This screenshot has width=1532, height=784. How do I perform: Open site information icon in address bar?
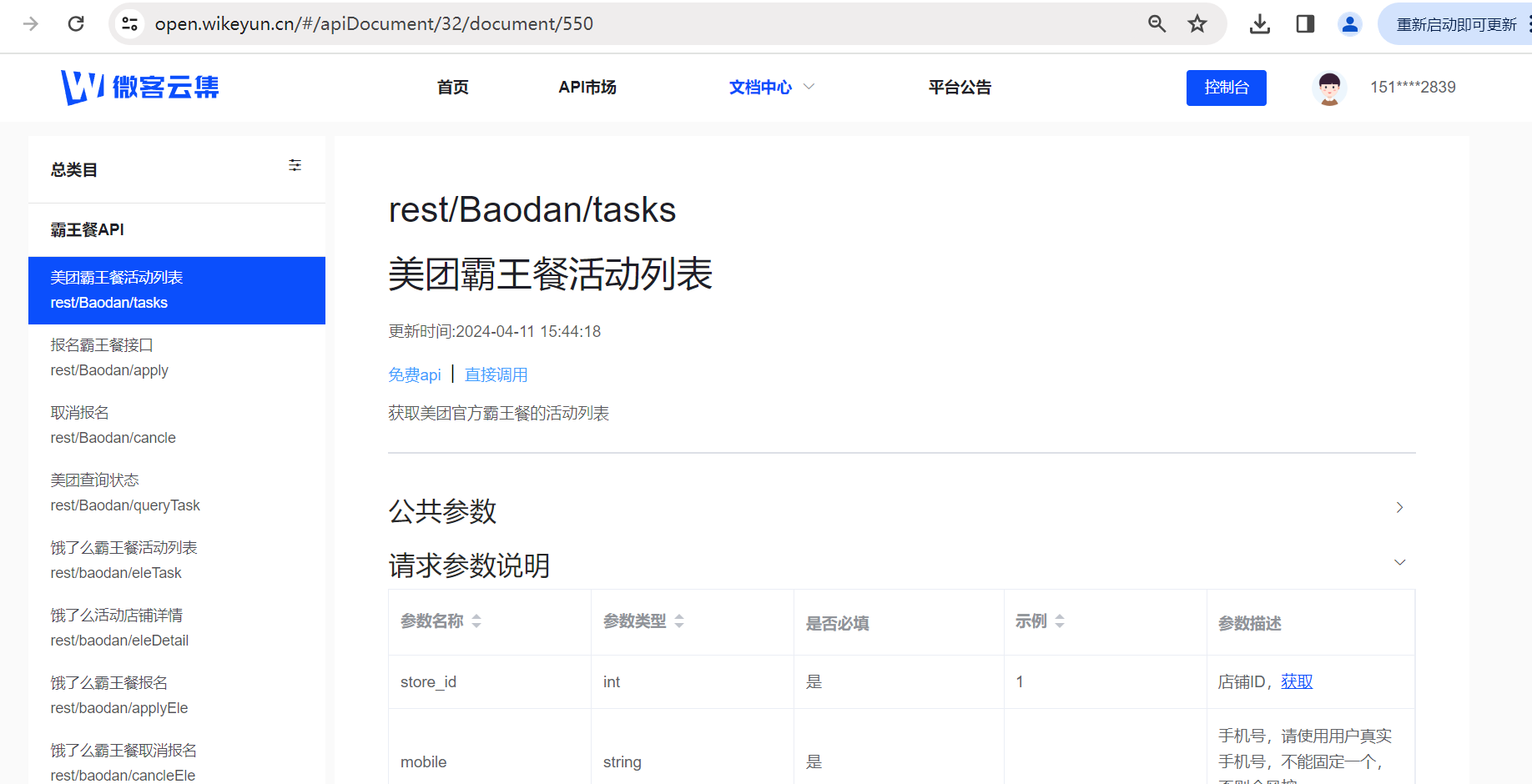130,23
